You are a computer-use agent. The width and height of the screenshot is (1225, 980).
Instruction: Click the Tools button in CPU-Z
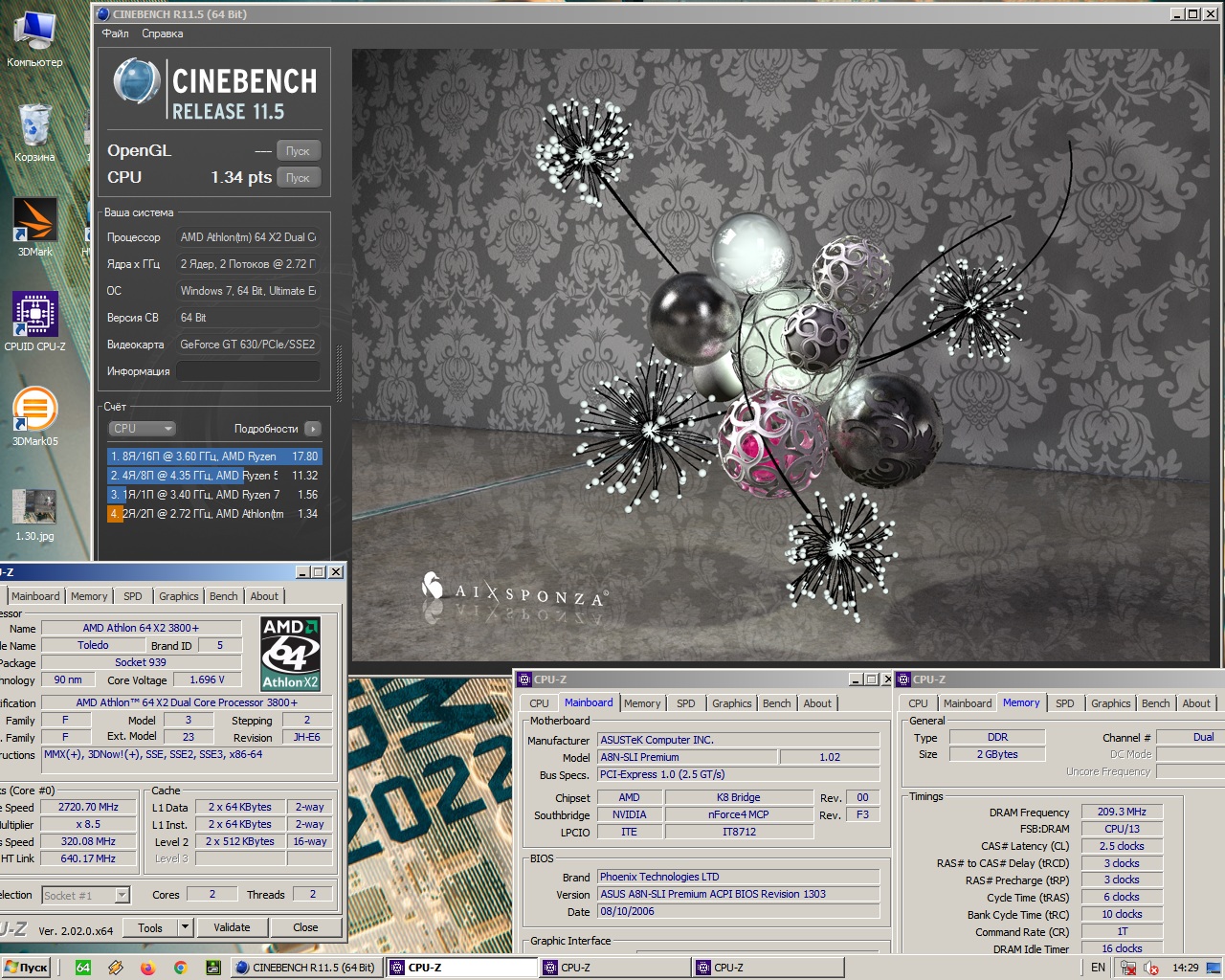tap(150, 927)
